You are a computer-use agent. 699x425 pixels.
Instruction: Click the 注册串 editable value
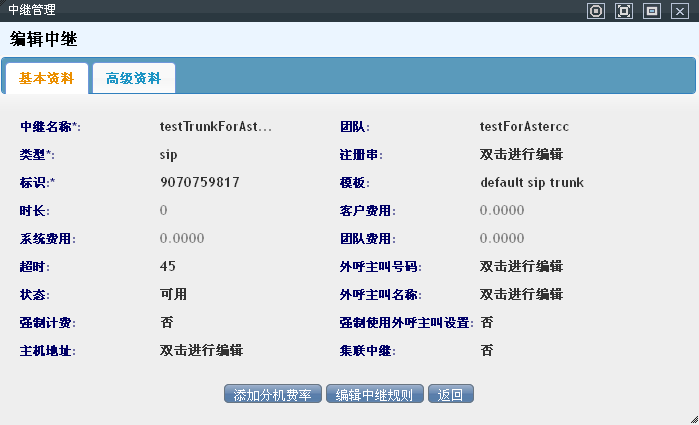[521, 155]
